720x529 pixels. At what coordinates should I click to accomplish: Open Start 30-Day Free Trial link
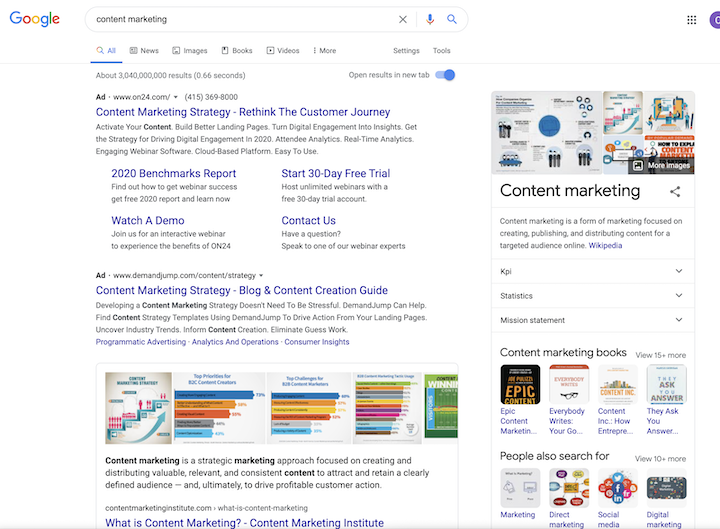(336, 173)
